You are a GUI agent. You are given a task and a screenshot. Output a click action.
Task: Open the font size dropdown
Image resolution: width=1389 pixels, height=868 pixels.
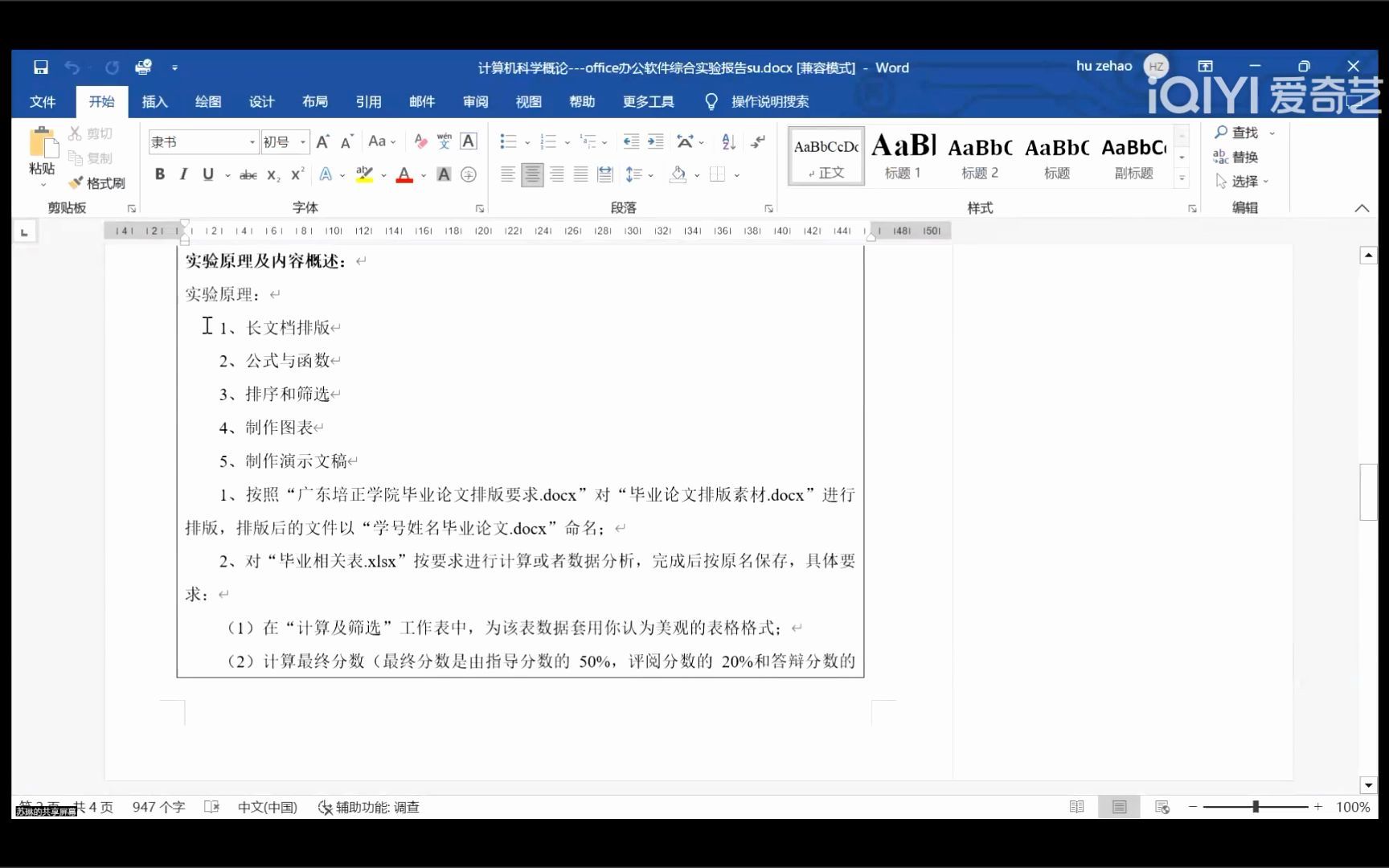point(303,142)
